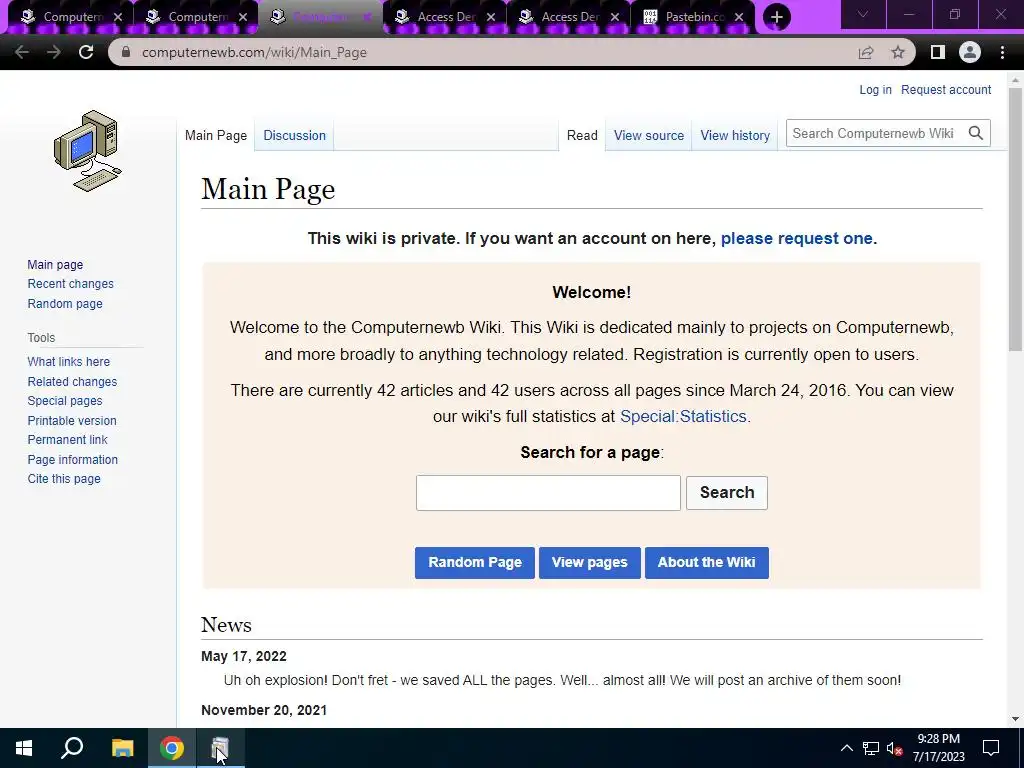
Task: Open the View history tab
Action: coord(735,135)
